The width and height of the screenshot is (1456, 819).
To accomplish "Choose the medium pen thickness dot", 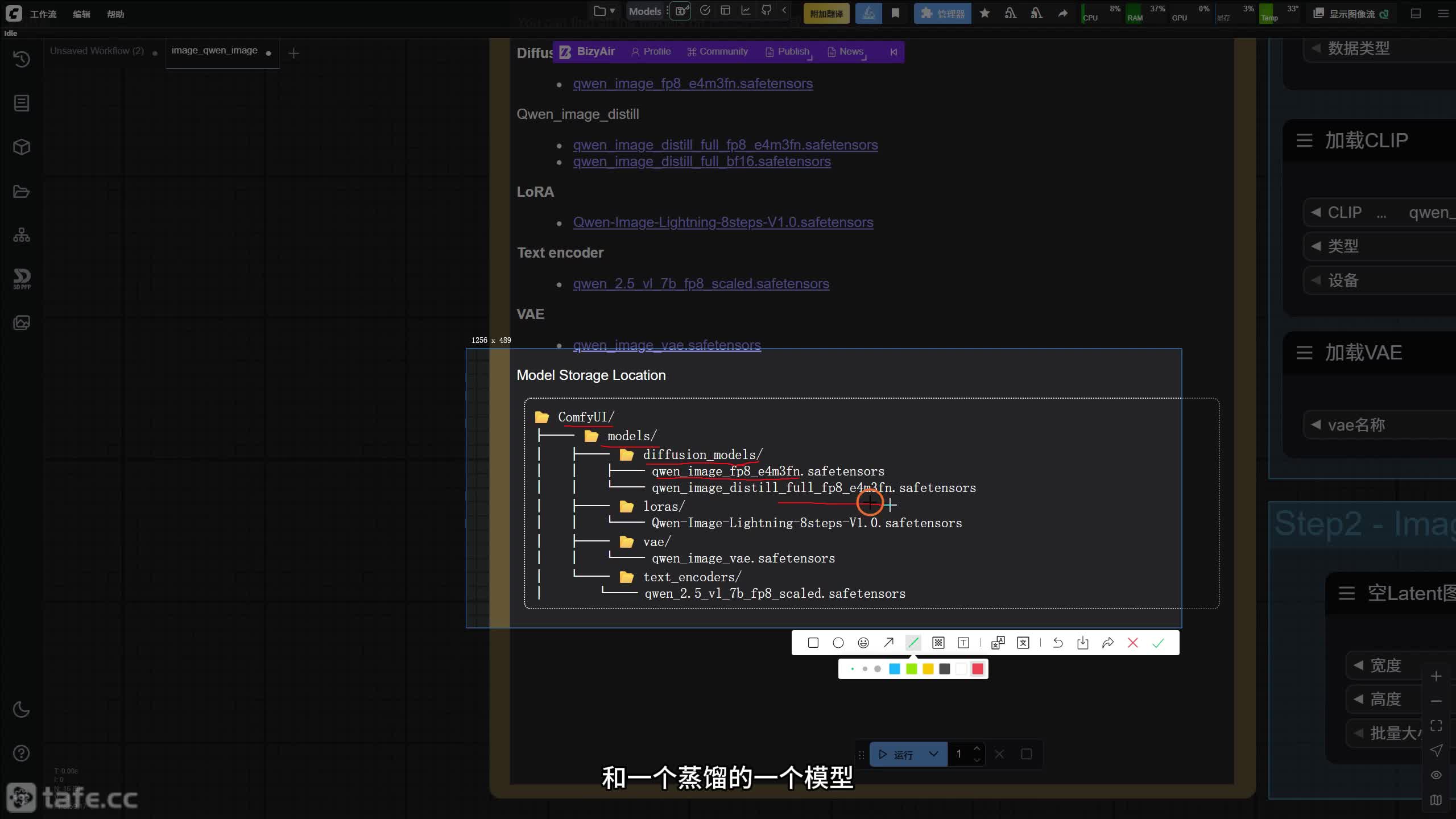I will coord(864,669).
